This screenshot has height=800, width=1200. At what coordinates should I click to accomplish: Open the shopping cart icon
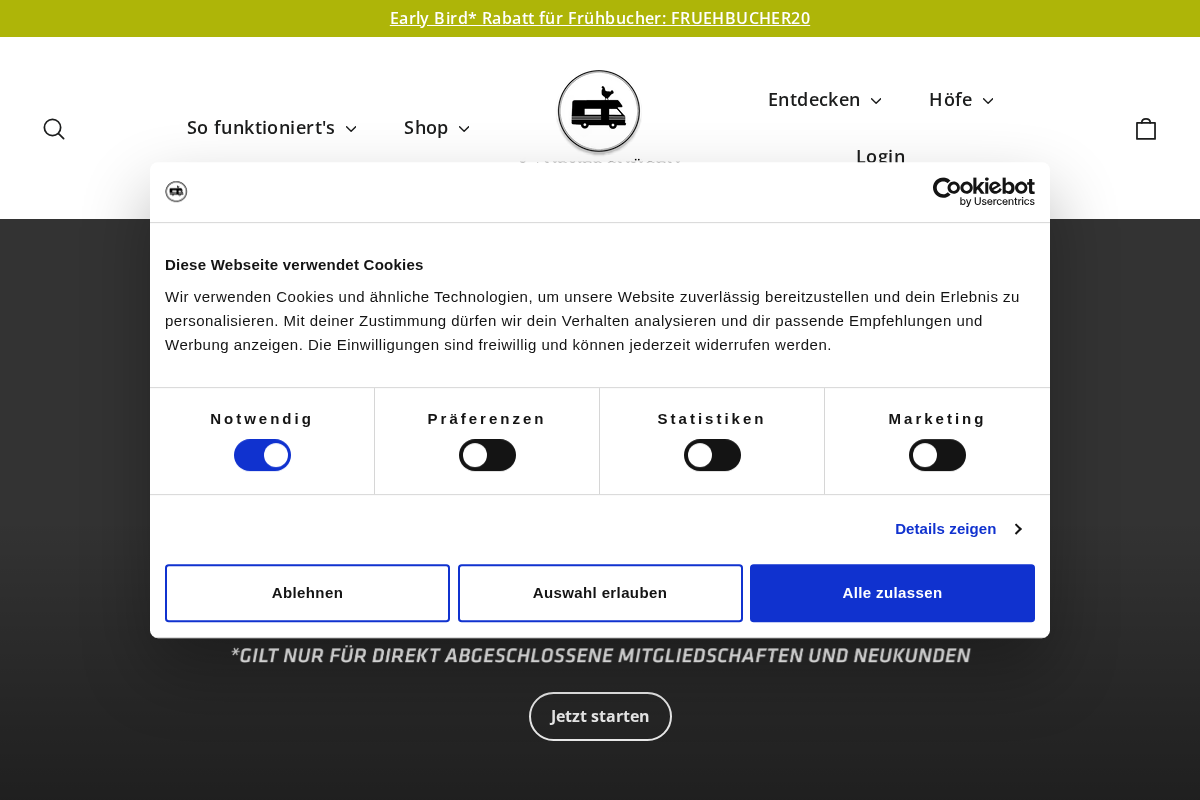pos(1145,129)
